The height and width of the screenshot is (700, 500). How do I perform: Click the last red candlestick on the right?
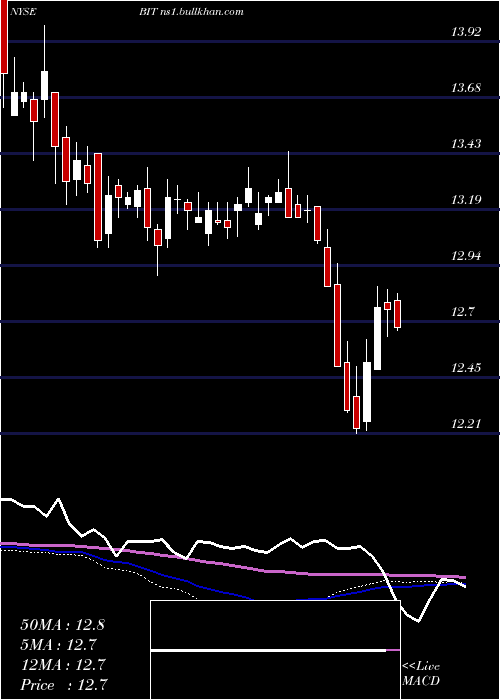click(x=397, y=314)
